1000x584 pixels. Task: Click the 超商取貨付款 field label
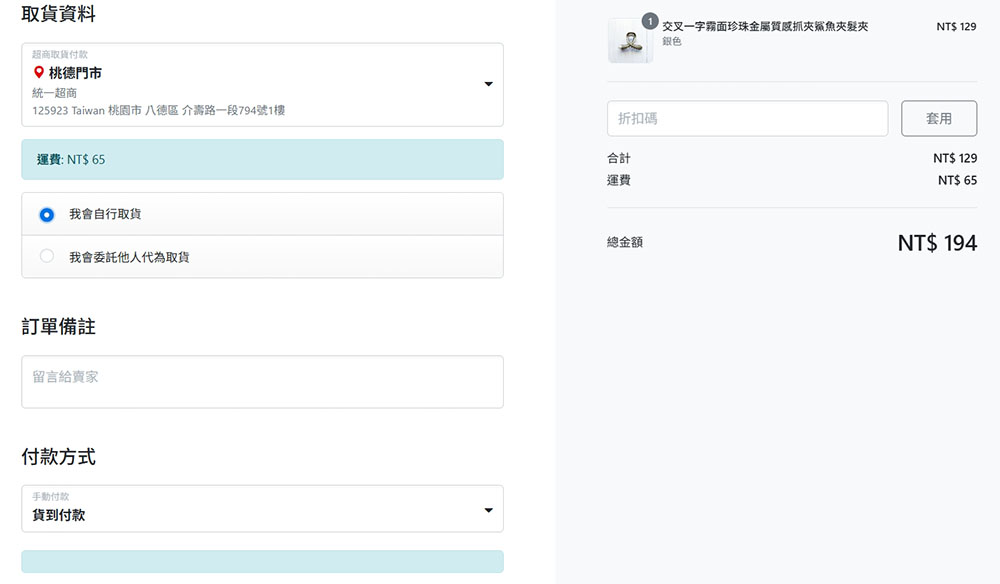pos(60,55)
